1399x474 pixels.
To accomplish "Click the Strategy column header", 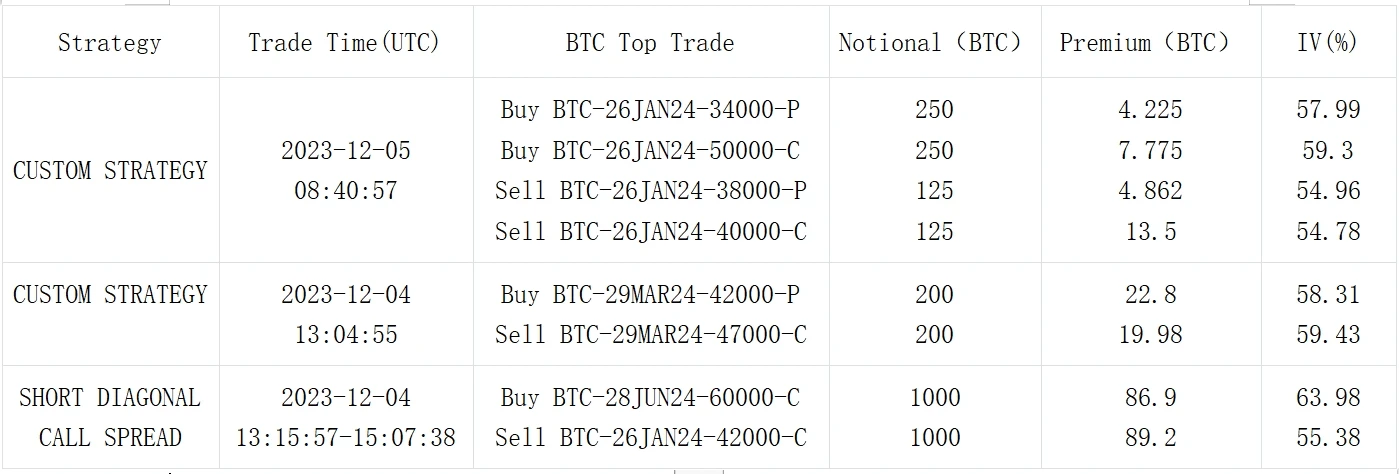I will click(109, 43).
